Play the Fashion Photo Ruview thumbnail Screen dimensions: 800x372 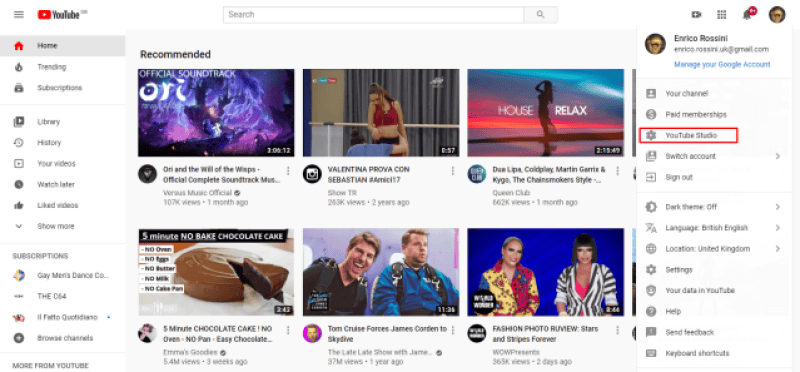(x=545, y=272)
